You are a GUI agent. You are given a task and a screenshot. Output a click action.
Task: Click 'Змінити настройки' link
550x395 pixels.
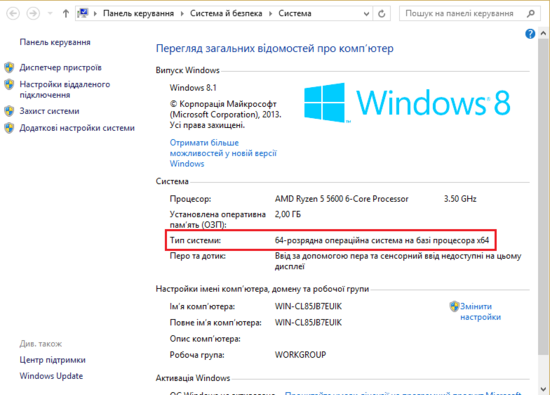481,312
